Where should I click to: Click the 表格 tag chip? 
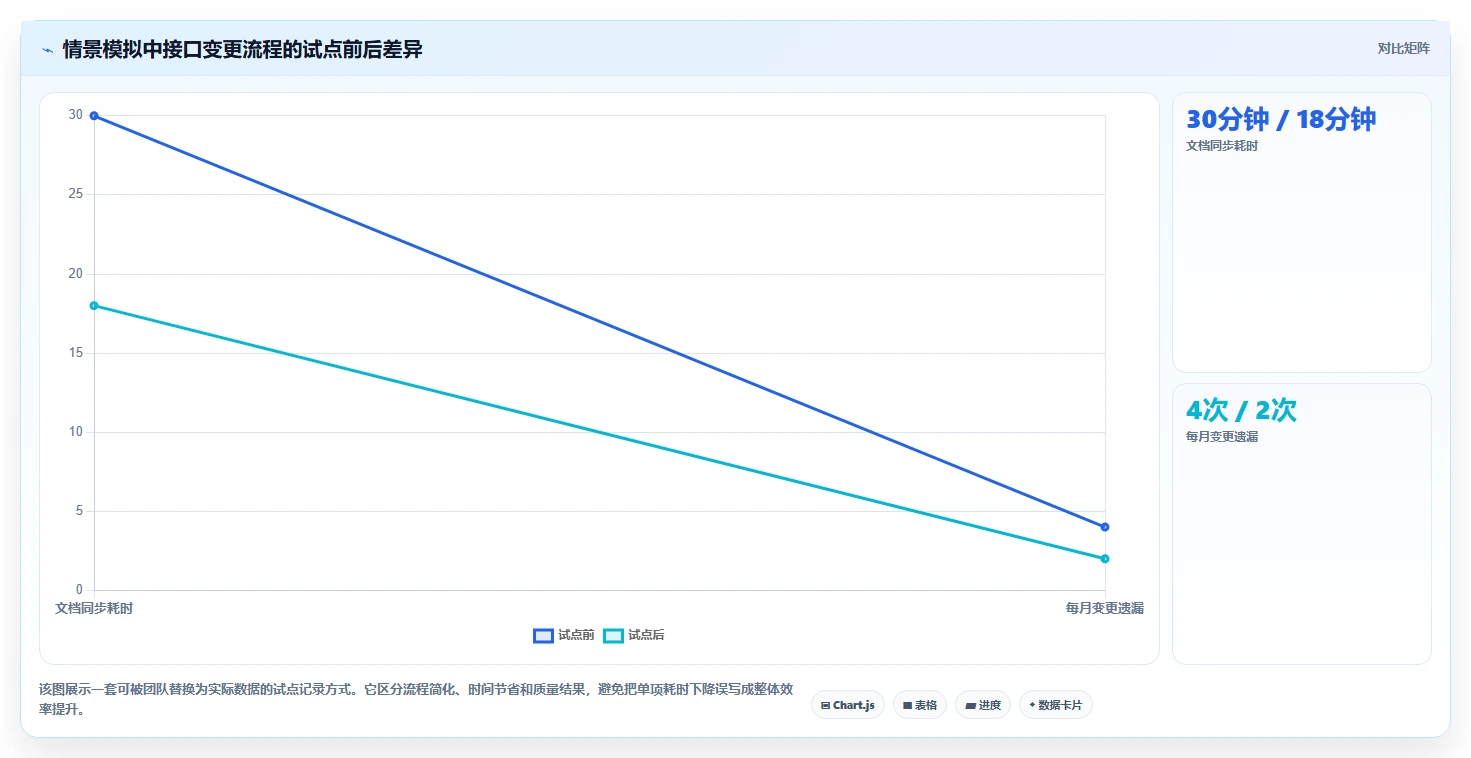pos(919,705)
